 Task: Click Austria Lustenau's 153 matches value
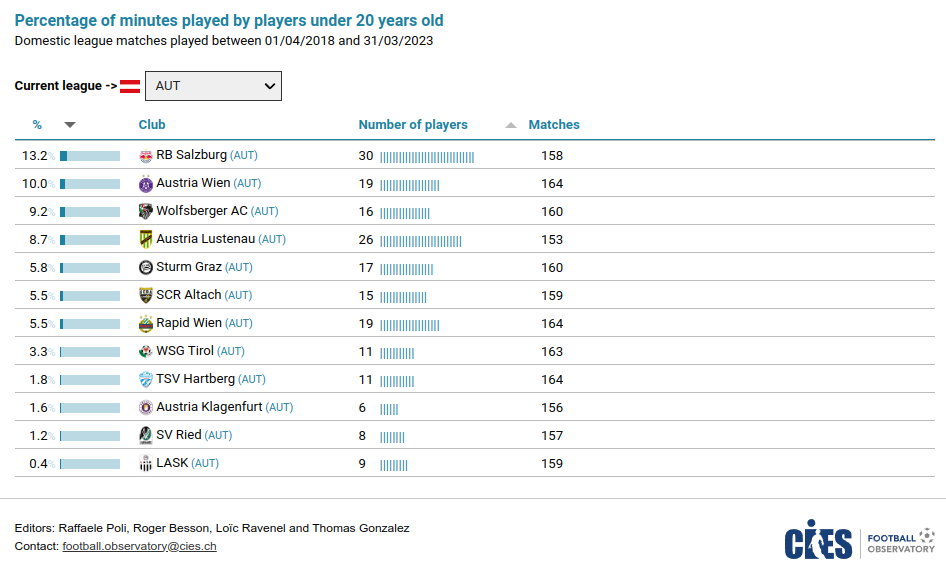click(x=552, y=239)
